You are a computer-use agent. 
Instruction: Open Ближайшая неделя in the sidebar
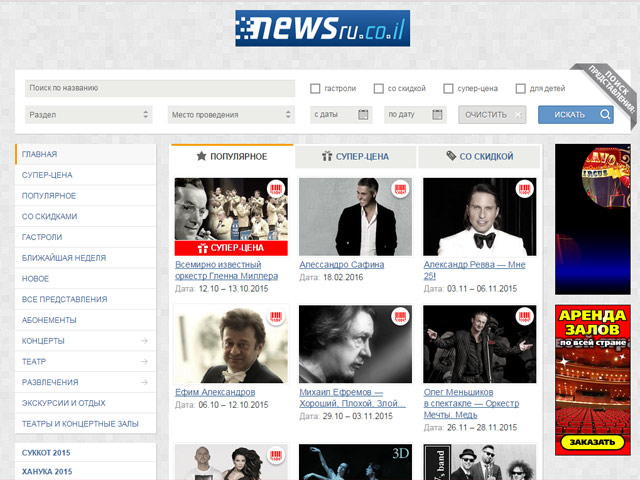click(x=86, y=258)
